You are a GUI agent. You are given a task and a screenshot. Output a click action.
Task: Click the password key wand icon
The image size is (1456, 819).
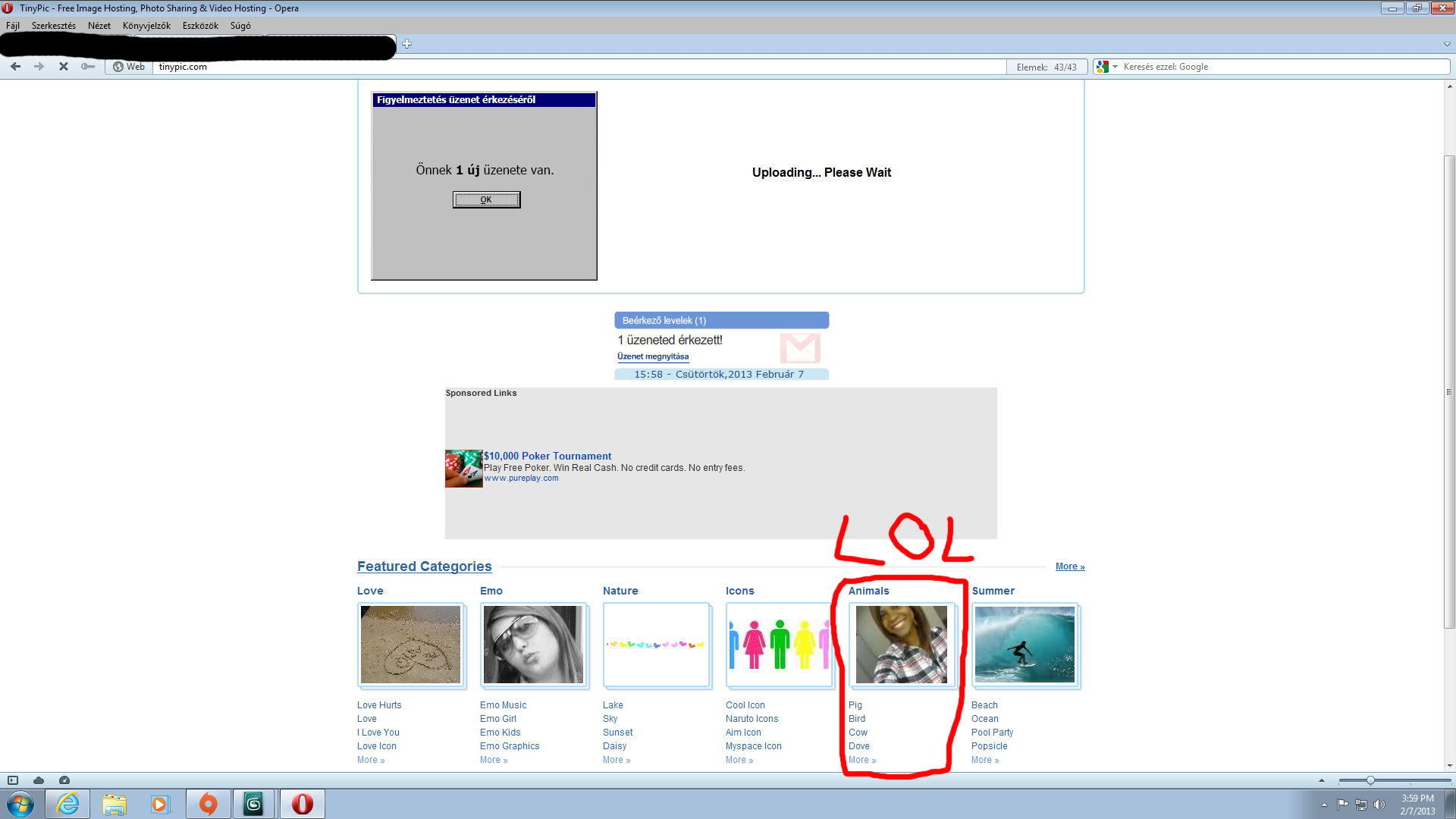click(88, 67)
